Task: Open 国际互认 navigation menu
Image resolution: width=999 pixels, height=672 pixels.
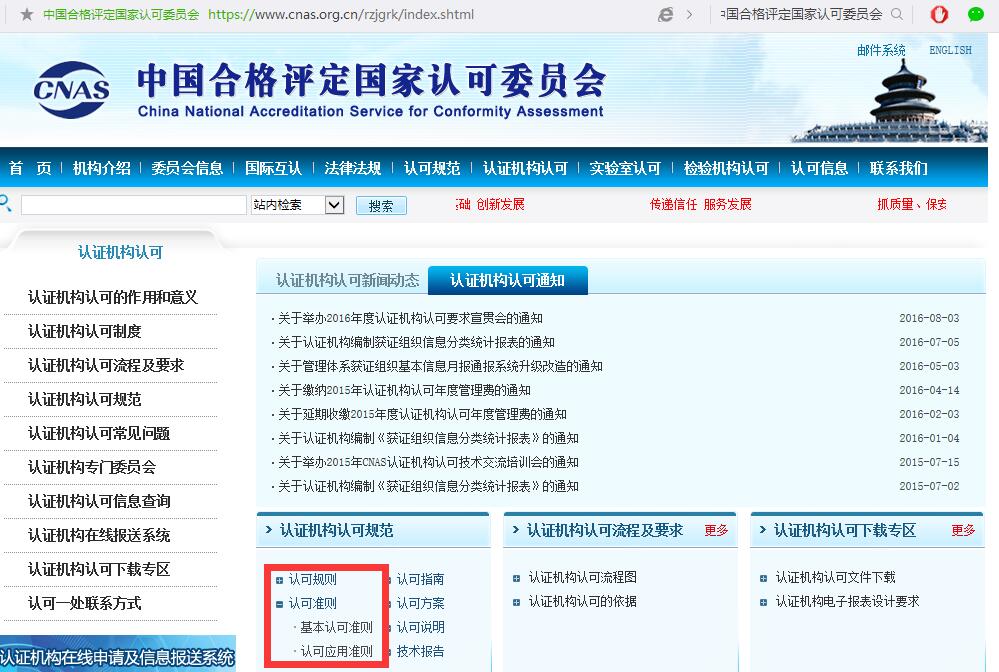Action: [x=273, y=168]
